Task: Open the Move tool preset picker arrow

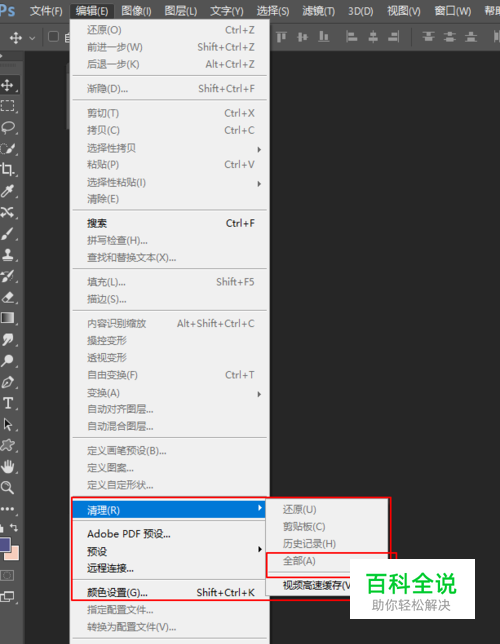Action: click(32, 38)
